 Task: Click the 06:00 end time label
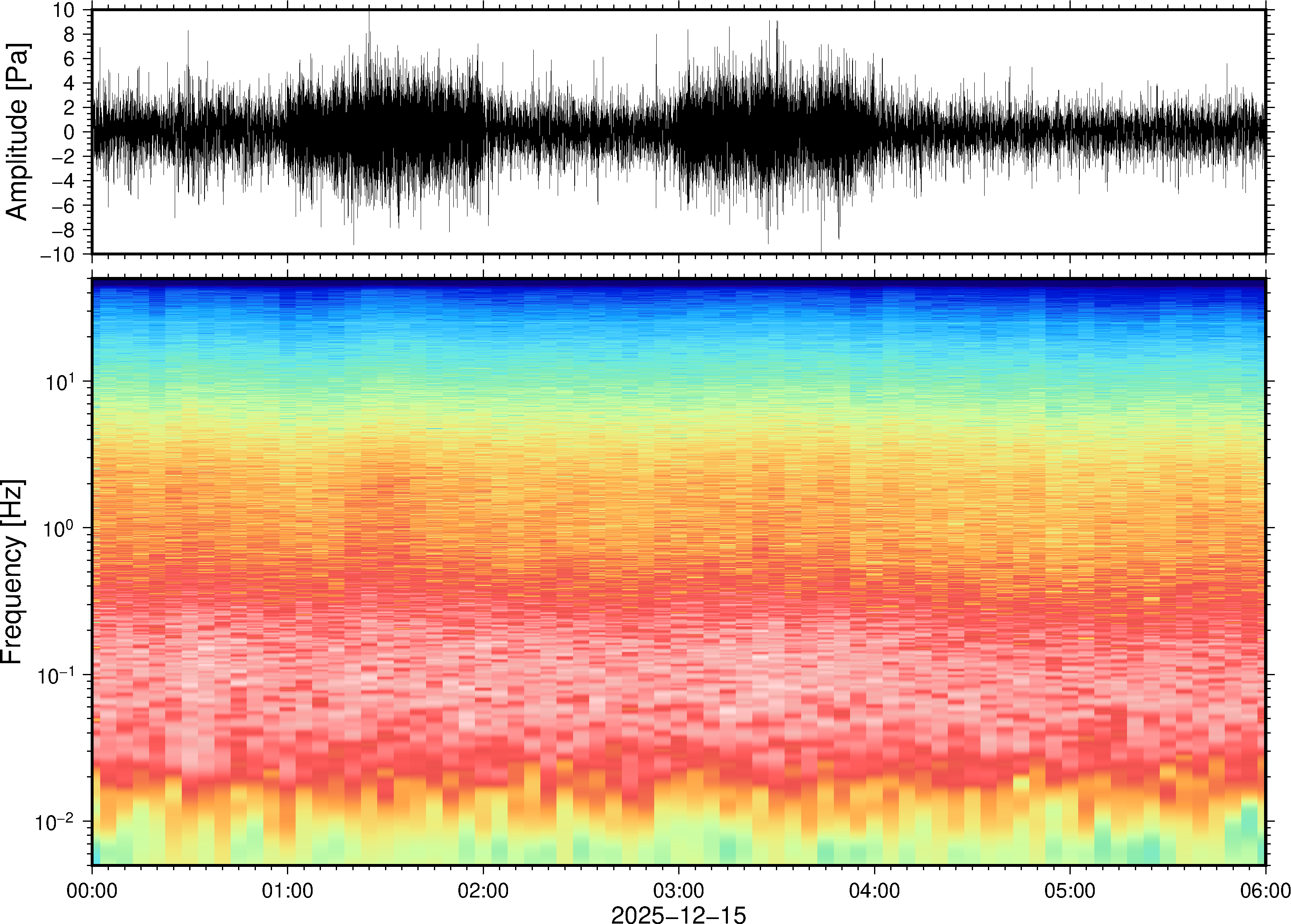[x=1264, y=890]
